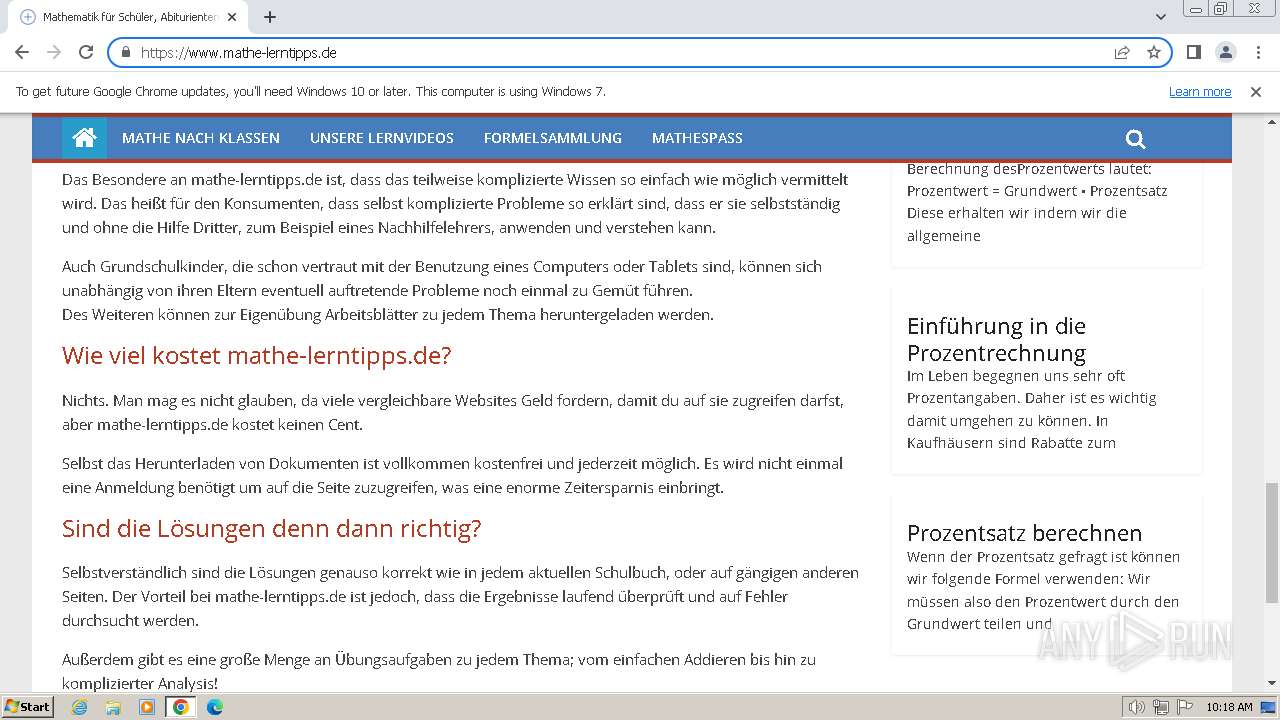Go forward in browser history
The height and width of the screenshot is (720, 1280).
click(x=54, y=52)
